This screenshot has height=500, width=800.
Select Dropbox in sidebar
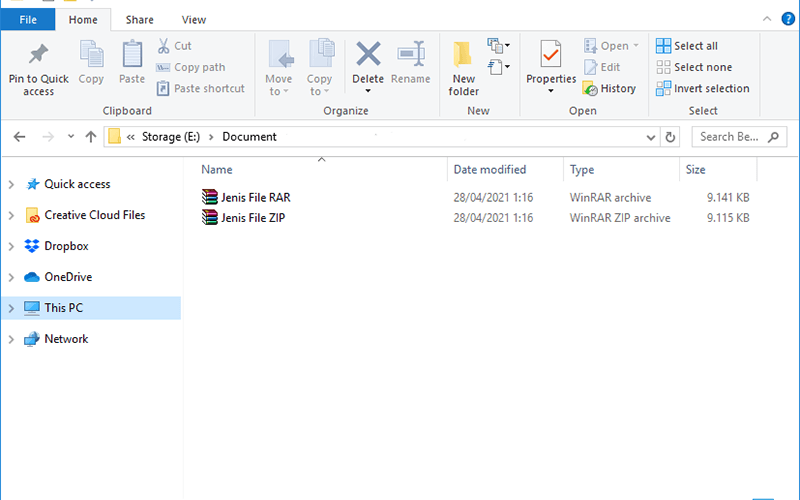[x=66, y=246]
